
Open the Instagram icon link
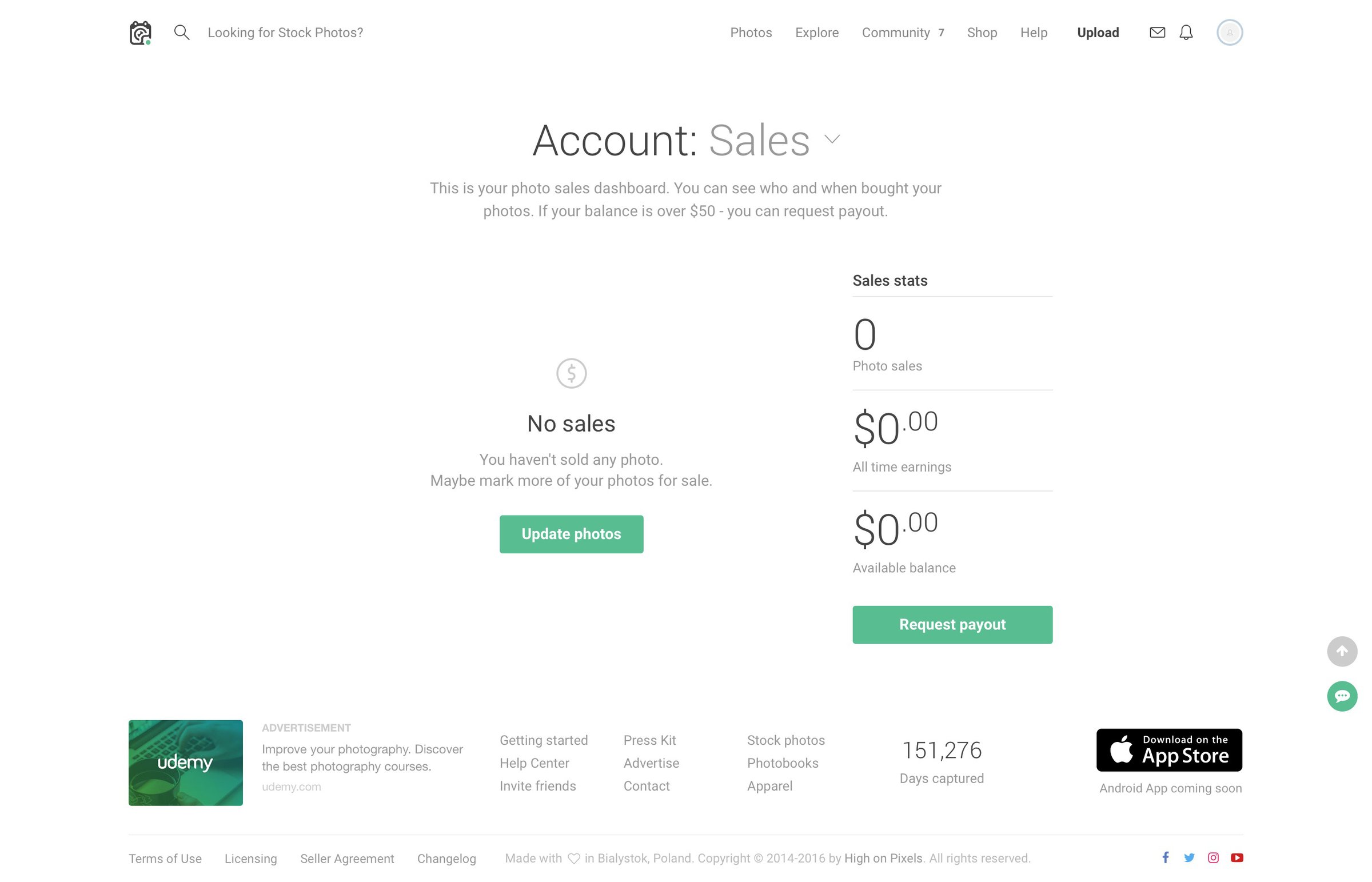(x=1213, y=857)
